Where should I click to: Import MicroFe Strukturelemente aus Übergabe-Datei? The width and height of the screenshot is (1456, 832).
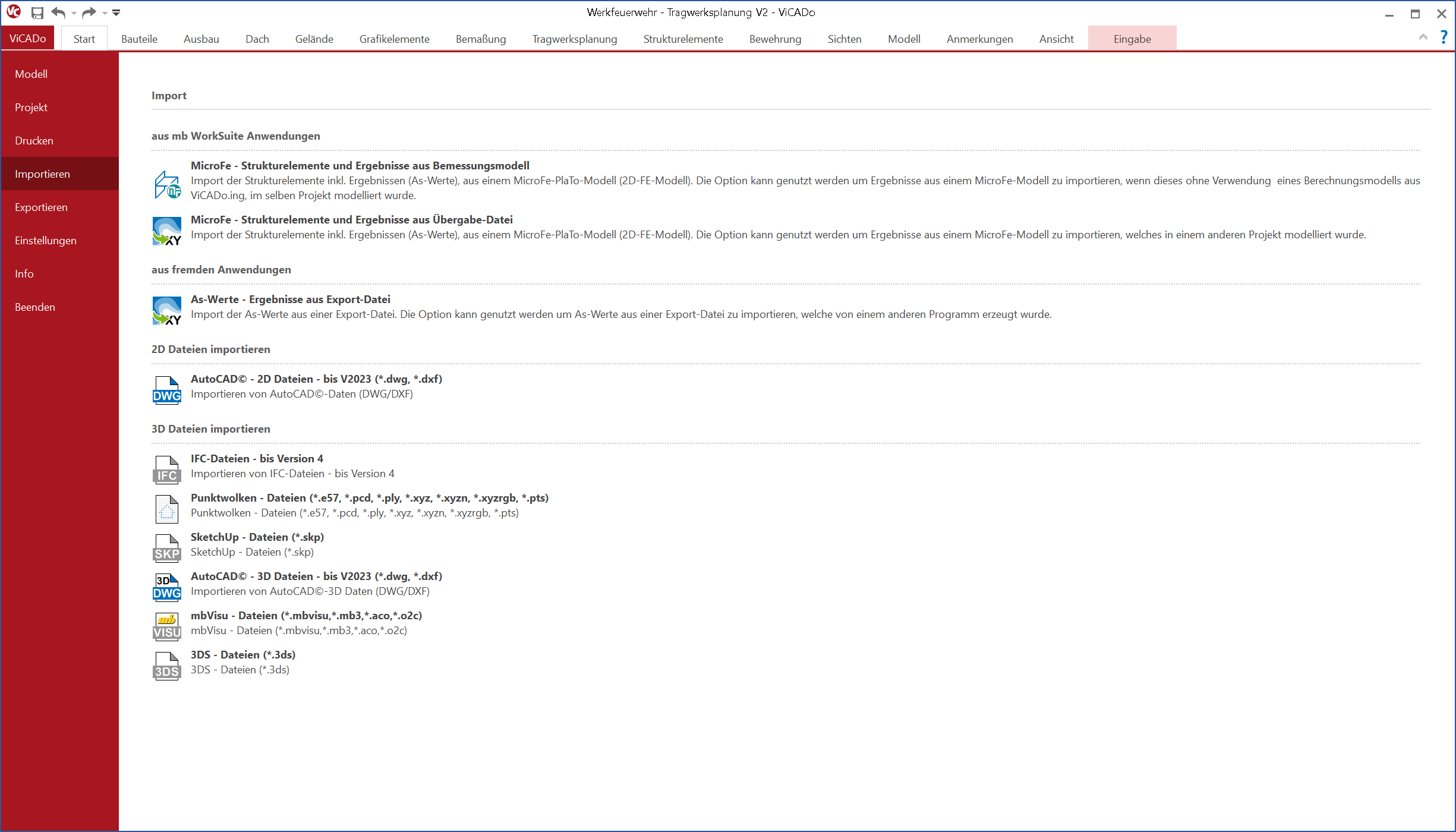(x=352, y=220)
